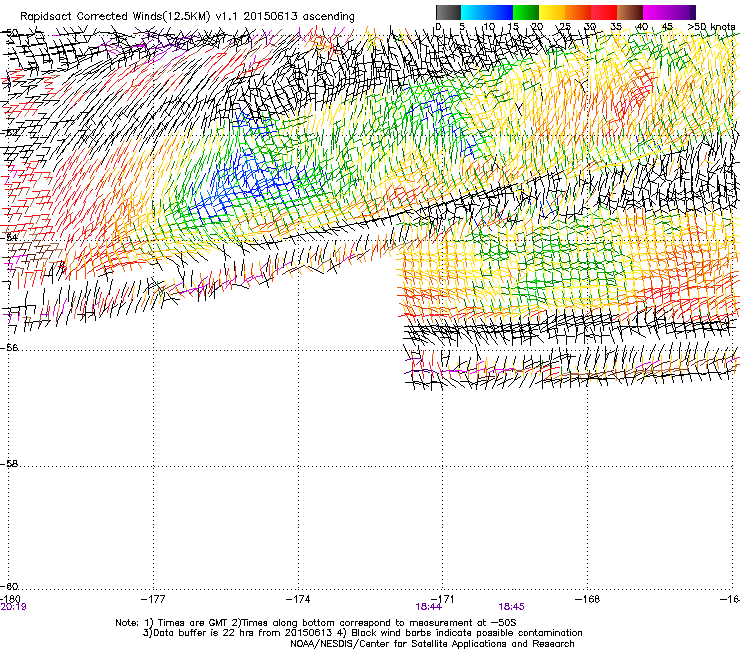Screen dimensions: 740x650
Task: Click the "-60" latitude axis label
Action: pyautogui.click(x=9, y=586)
